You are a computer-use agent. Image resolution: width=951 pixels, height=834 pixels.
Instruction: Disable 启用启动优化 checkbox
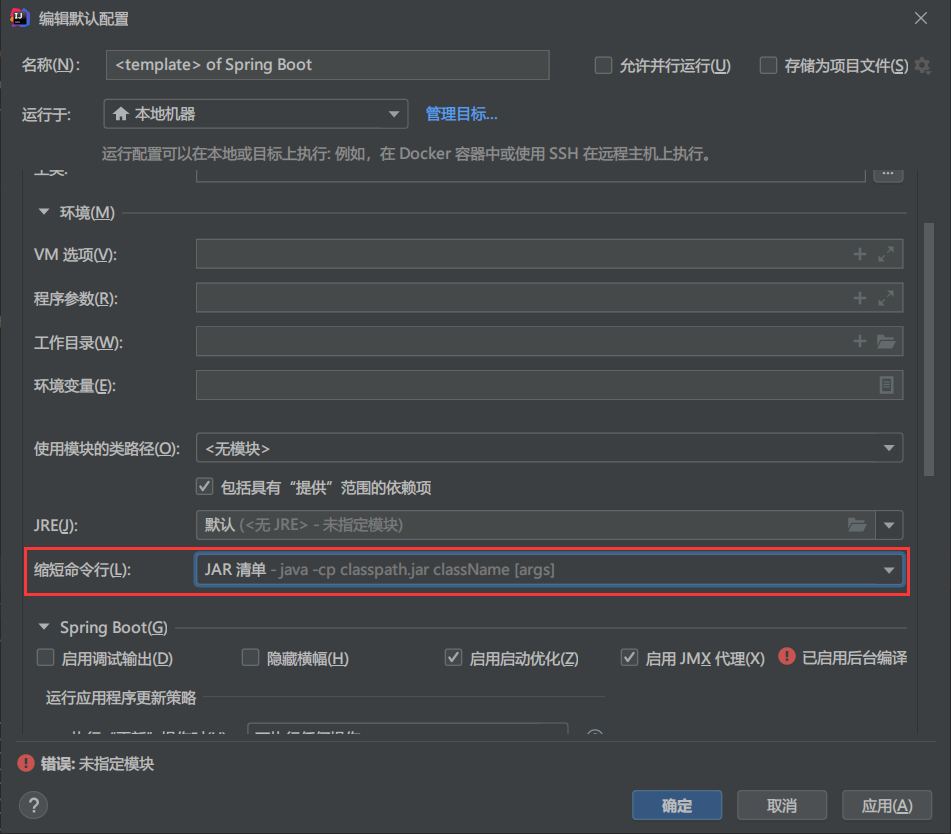[453, 657]
